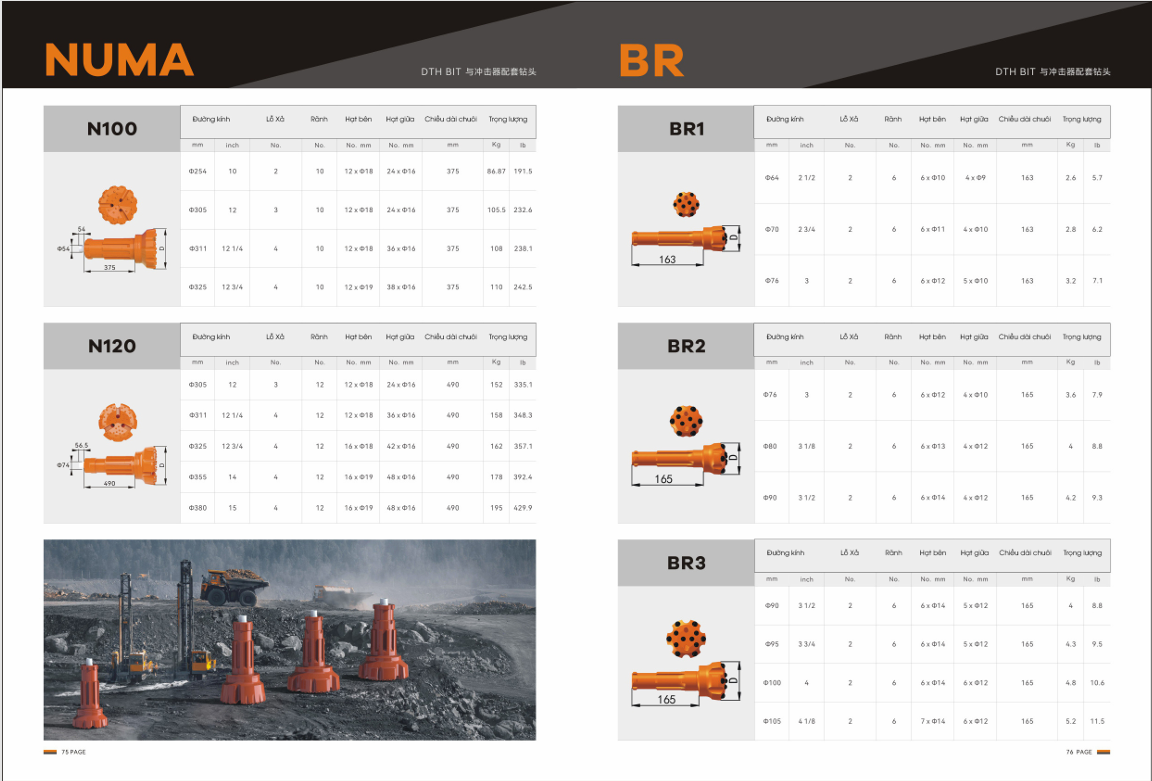Select the 'Φ355' diameter cell in N120
1152x781 pixels.
198,477
